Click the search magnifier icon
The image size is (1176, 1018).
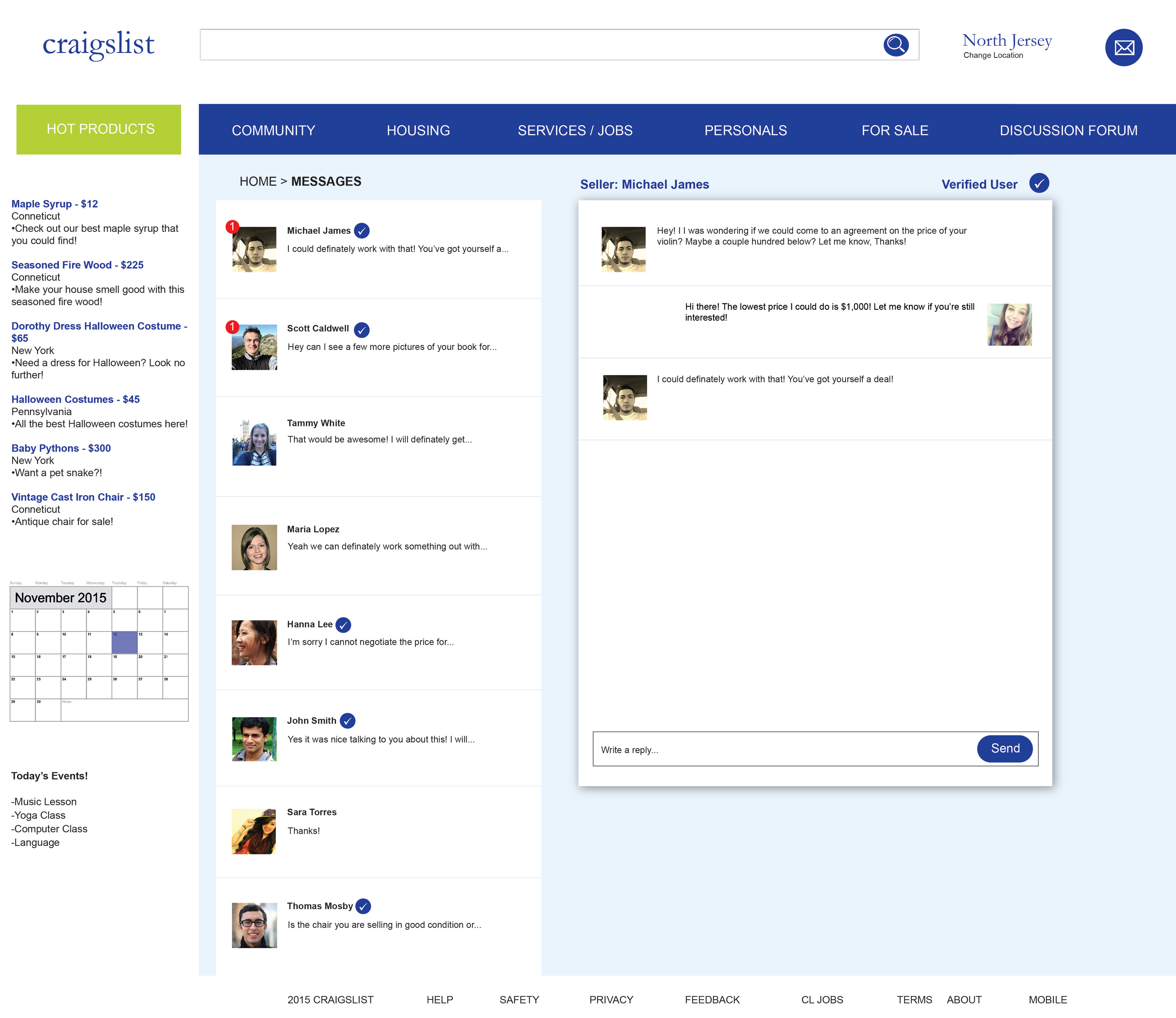(895, 44)
